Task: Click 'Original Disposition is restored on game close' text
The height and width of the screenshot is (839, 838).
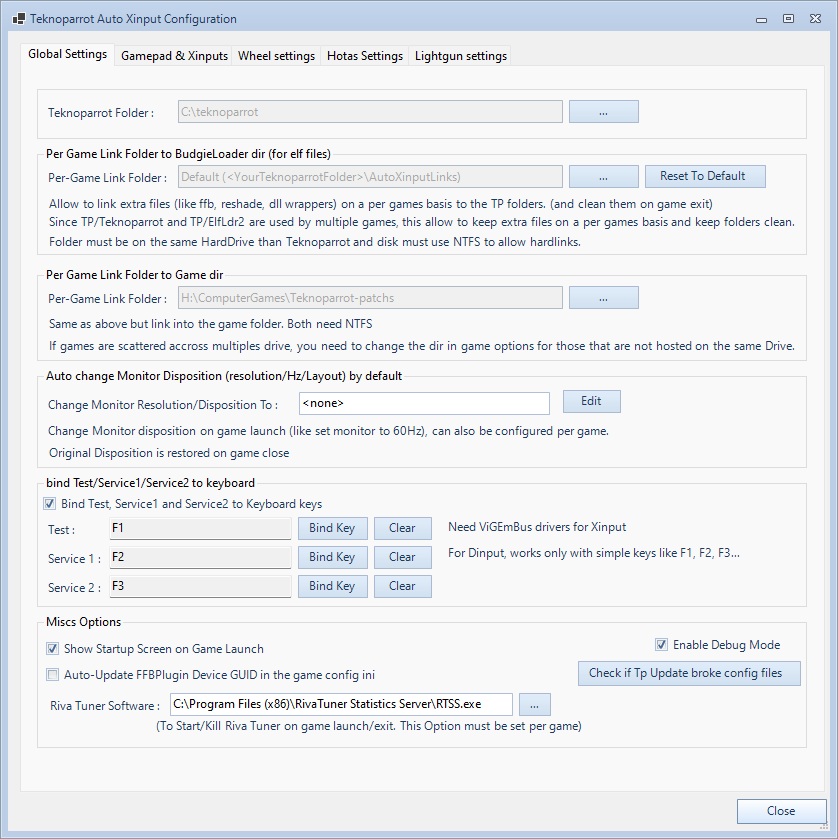Action: (x=169, y=453)
